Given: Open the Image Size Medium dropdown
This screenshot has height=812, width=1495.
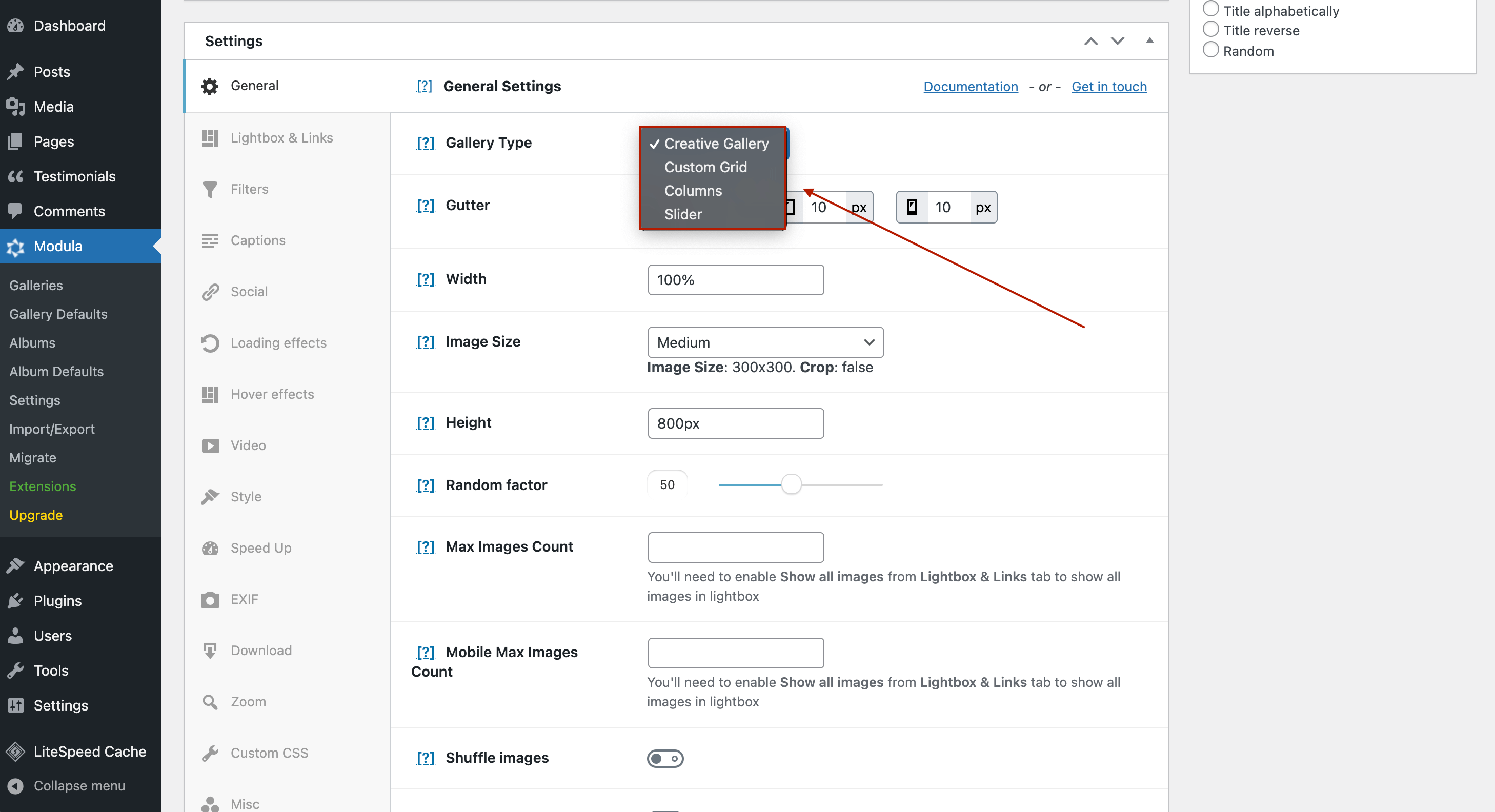Looking at the screenshot, I should click(765, 342).
